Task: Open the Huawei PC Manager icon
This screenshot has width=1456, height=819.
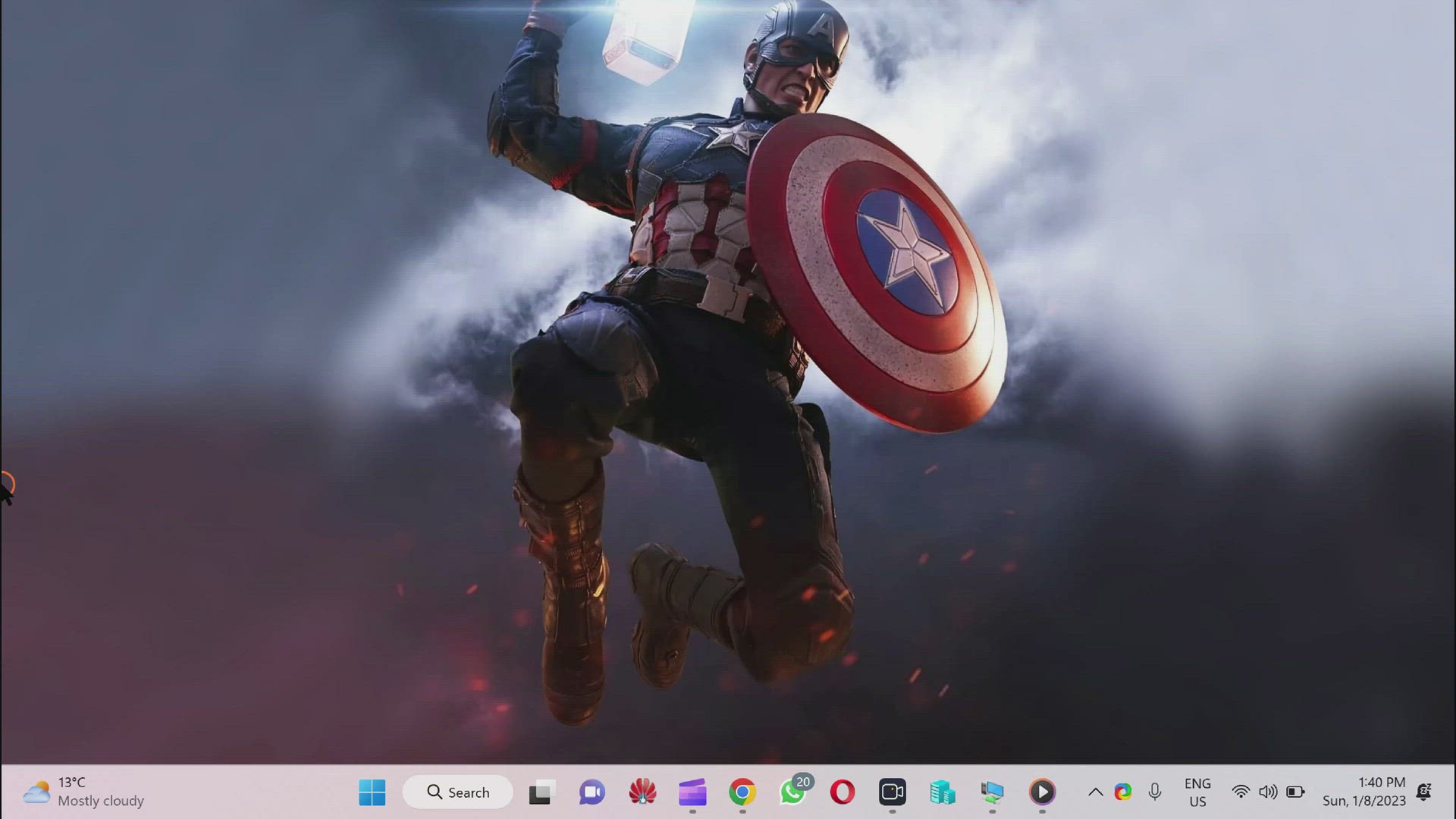Action: 642,792
